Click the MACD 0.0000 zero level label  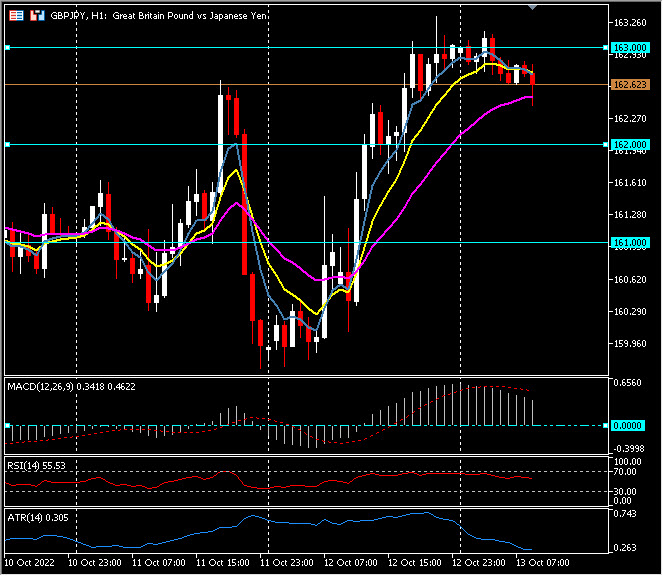[629, 426]
